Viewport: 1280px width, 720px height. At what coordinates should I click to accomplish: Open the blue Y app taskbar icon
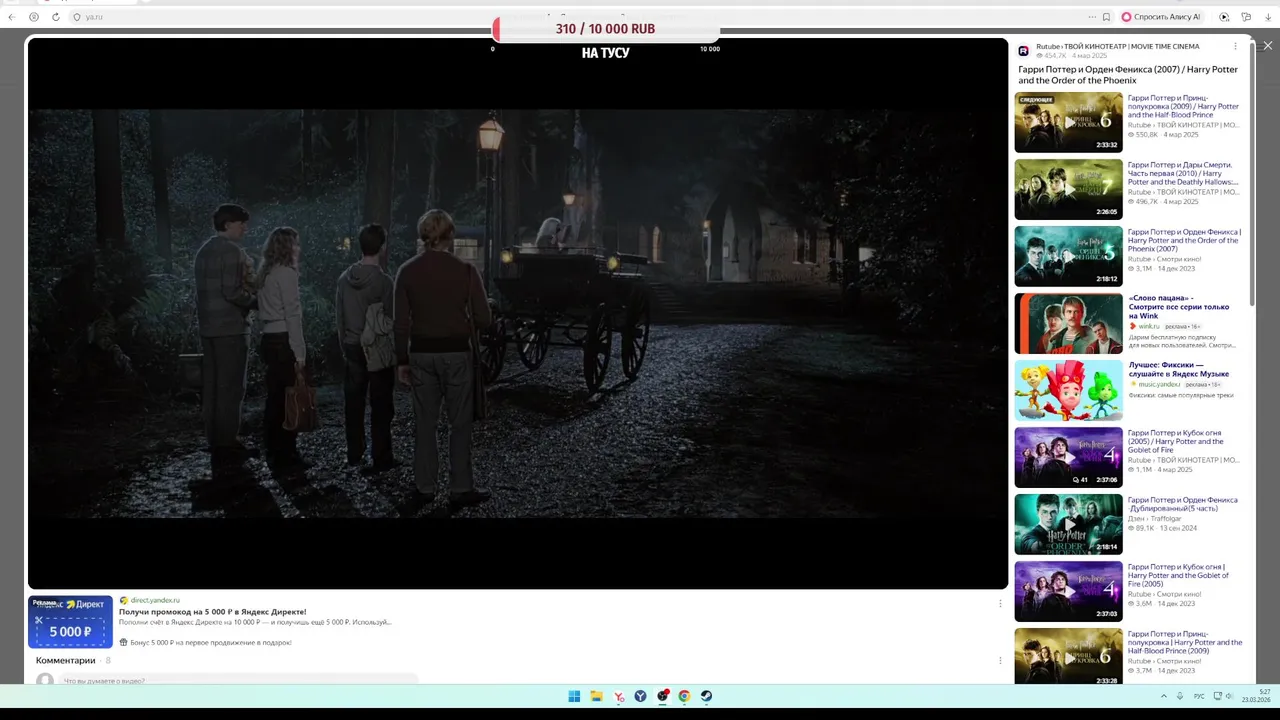(640, 696)
